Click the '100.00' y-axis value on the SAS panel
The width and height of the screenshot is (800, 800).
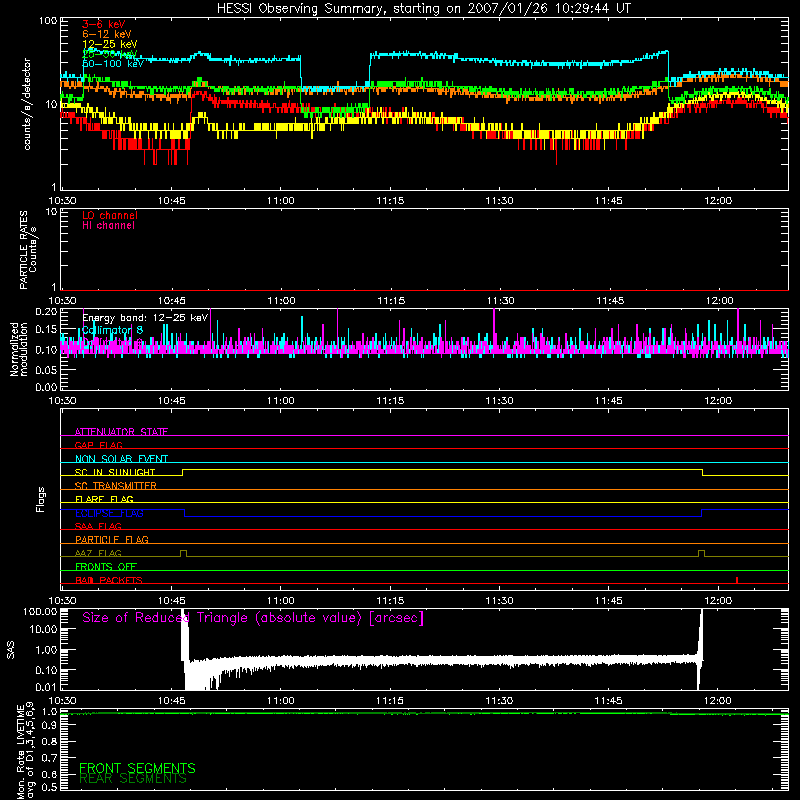click(40, 611)
